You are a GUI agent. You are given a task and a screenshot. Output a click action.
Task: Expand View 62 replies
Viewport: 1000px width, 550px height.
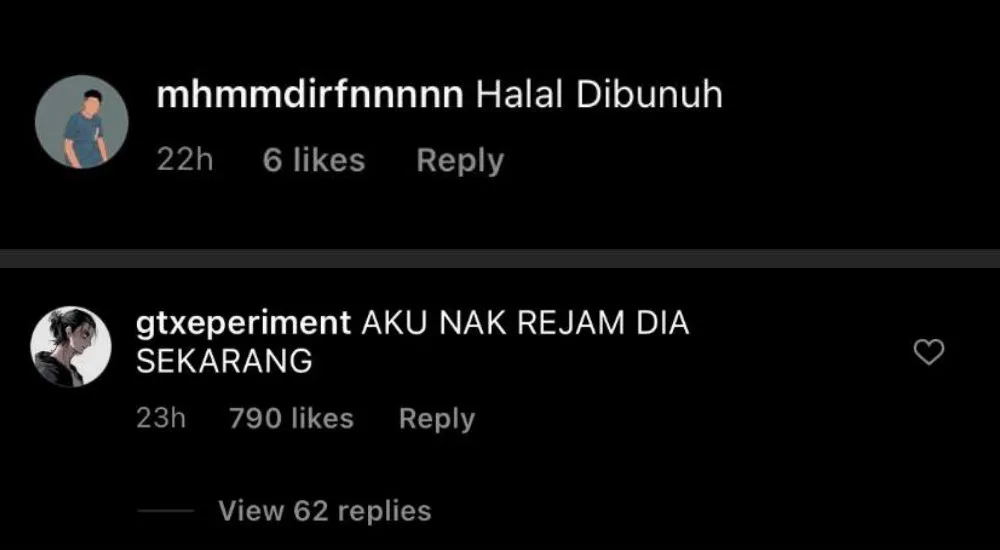[x=325, y=510]
